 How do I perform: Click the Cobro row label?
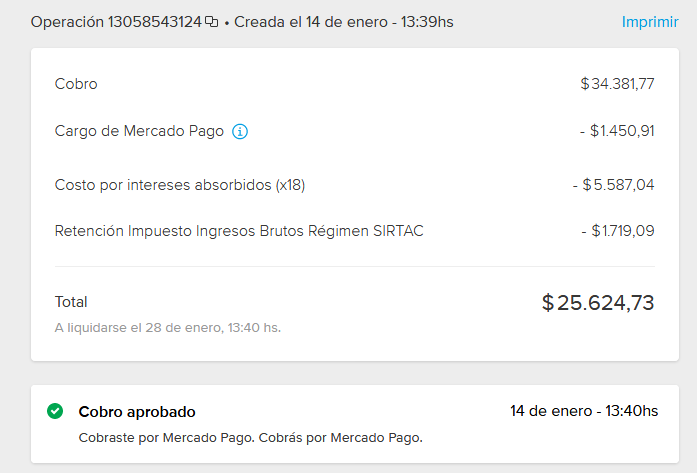(x=76, y=84)
